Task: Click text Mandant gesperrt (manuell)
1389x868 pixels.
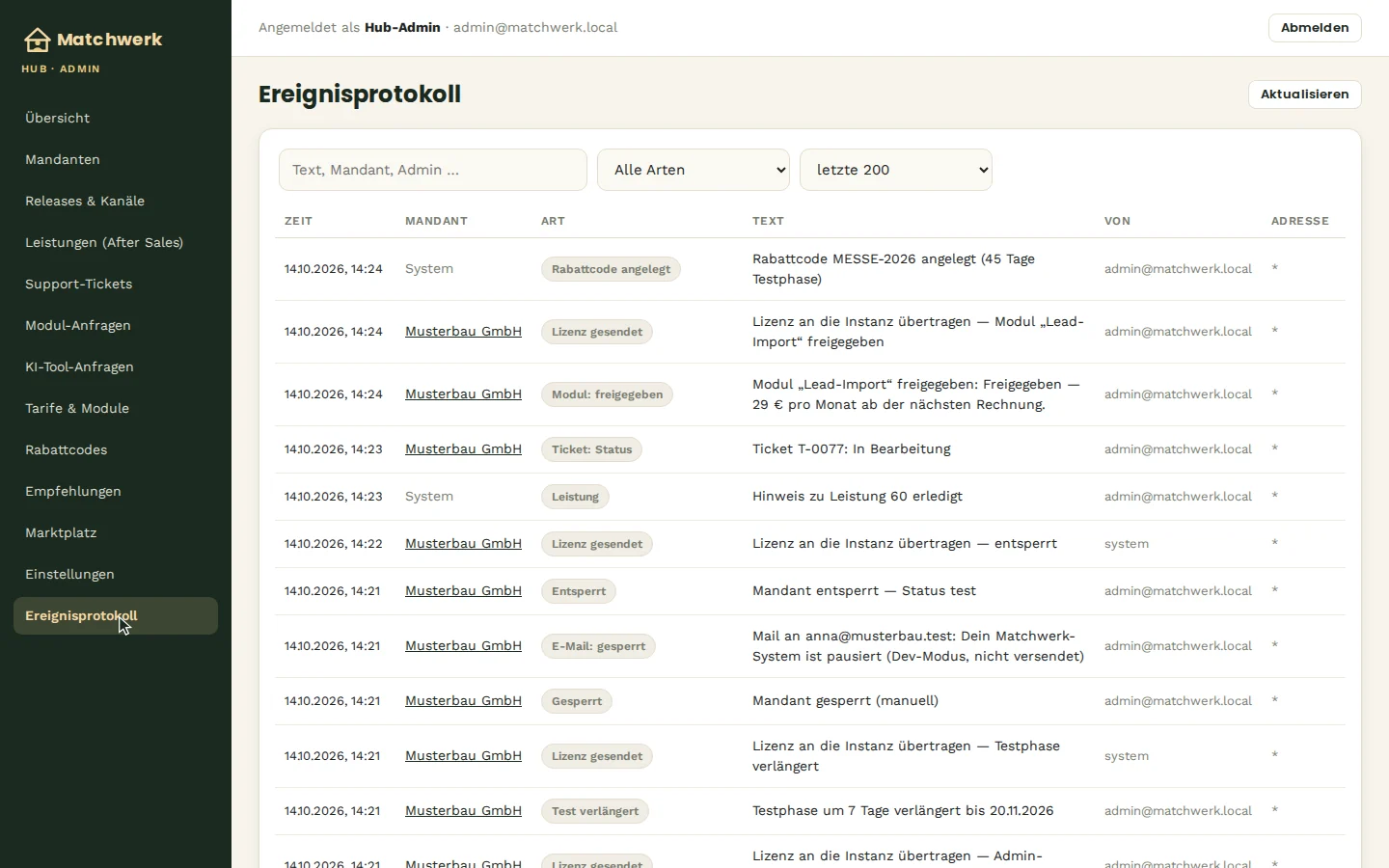Action: point(845,700)
